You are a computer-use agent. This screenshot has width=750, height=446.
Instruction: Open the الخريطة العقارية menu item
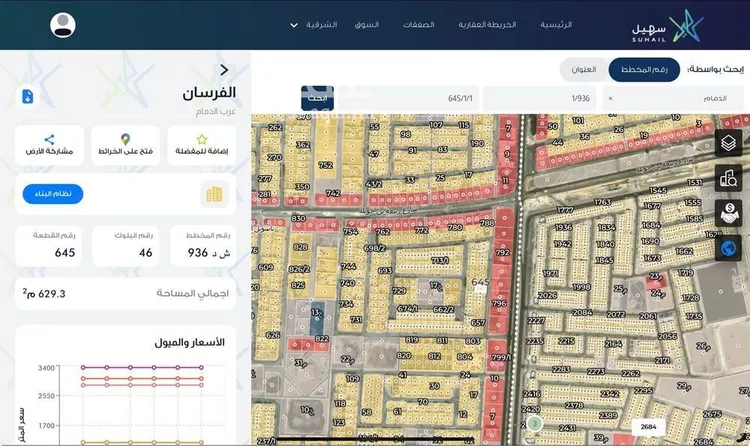(487, 24)
